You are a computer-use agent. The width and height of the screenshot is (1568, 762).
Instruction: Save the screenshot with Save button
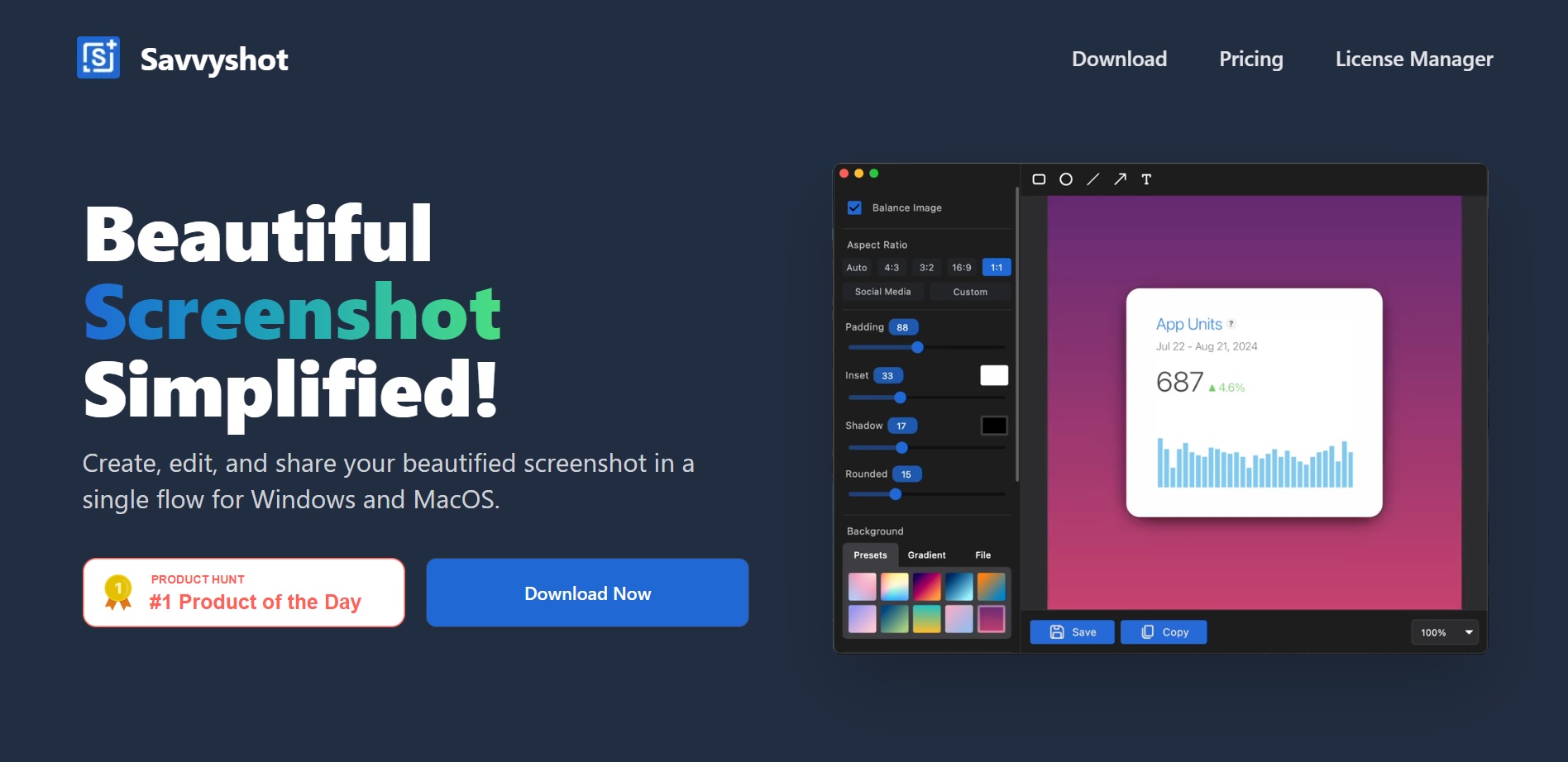1072,632
